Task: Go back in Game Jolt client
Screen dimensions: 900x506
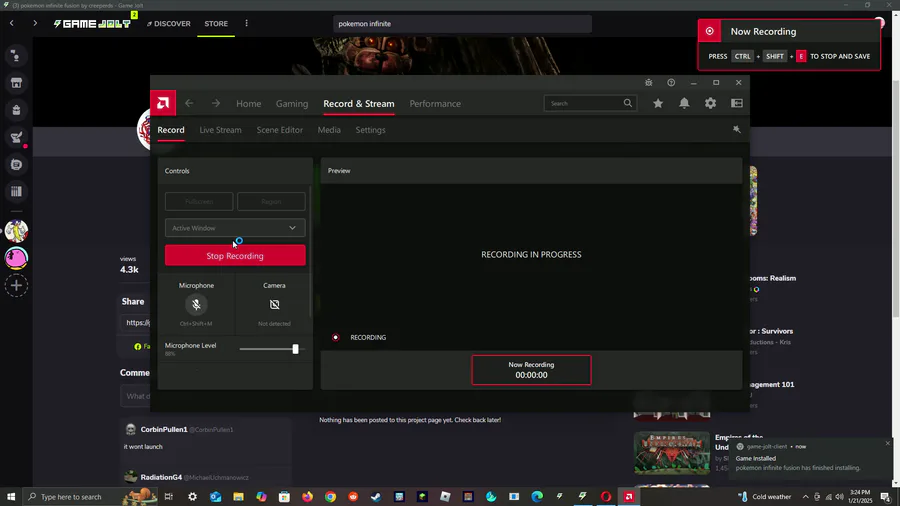Action: click(11, 24)
